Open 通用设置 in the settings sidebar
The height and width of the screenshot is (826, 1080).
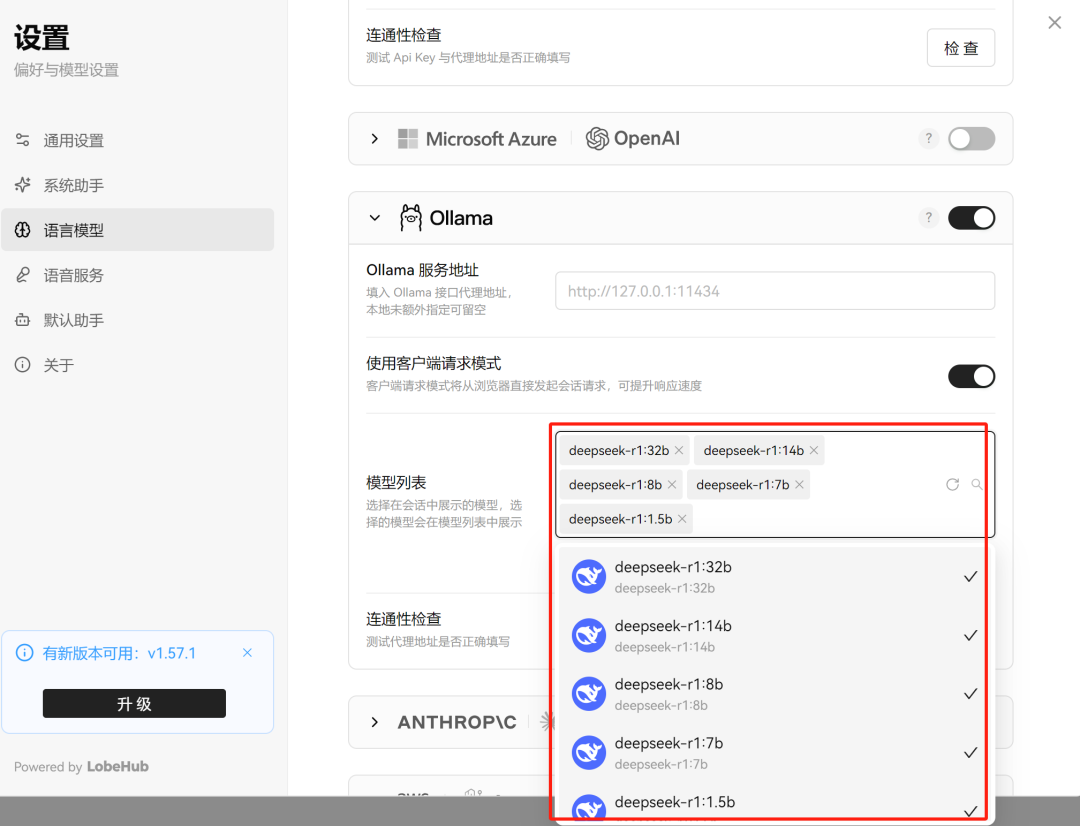click(x=138, y=141)
